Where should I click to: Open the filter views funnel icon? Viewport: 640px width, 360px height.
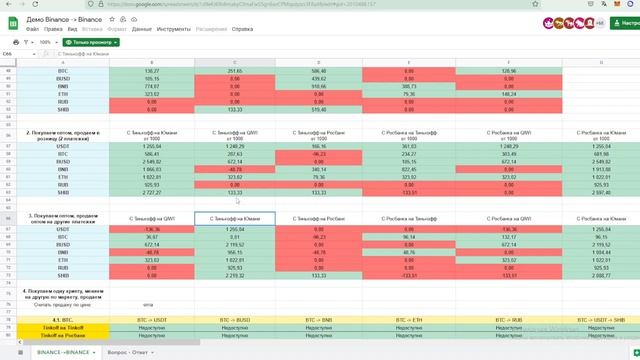pos(26,42)
